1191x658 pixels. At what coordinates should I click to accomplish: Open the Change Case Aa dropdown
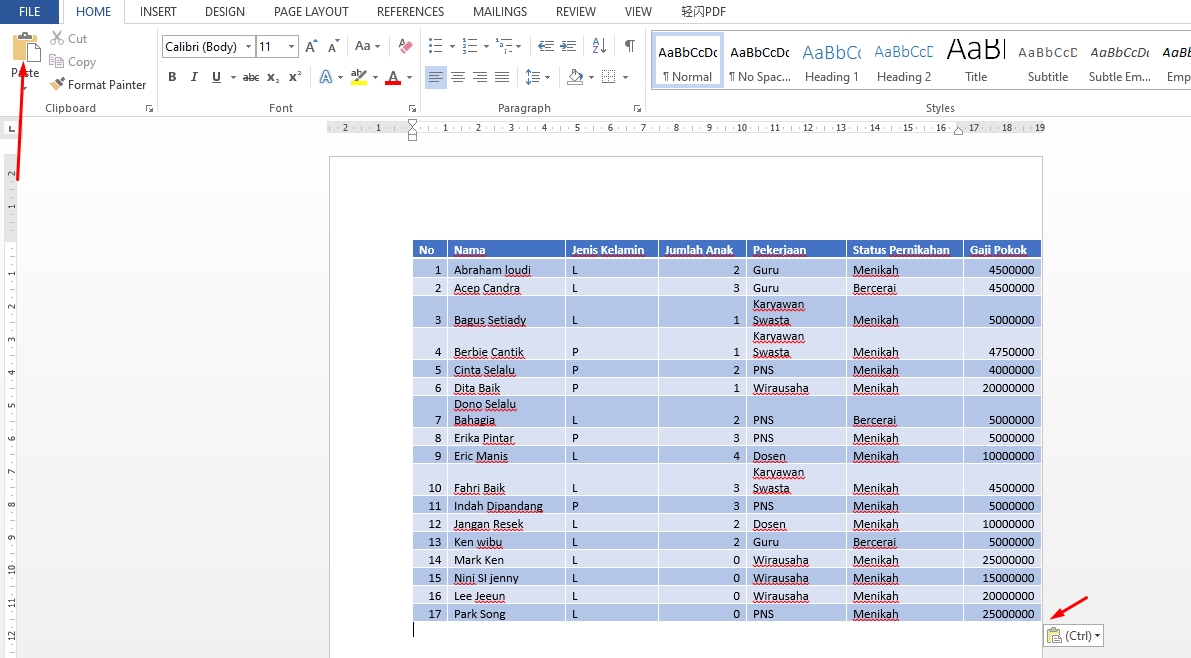point(367,46)
